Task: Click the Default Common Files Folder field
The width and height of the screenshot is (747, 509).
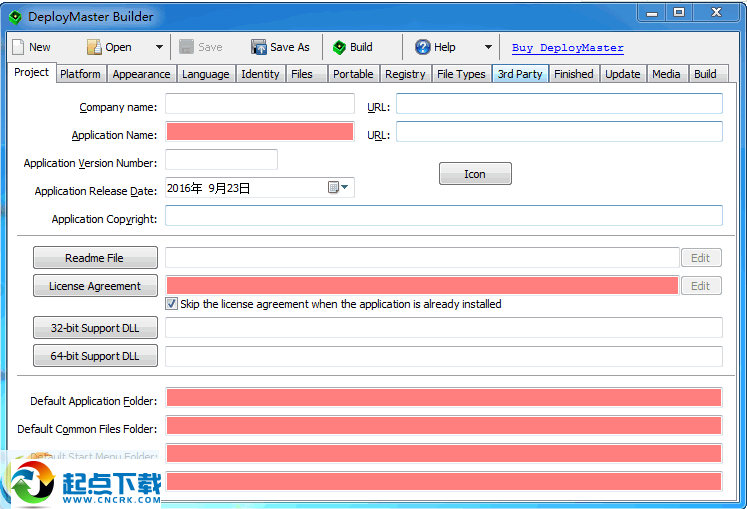Action: pos(444,426)
